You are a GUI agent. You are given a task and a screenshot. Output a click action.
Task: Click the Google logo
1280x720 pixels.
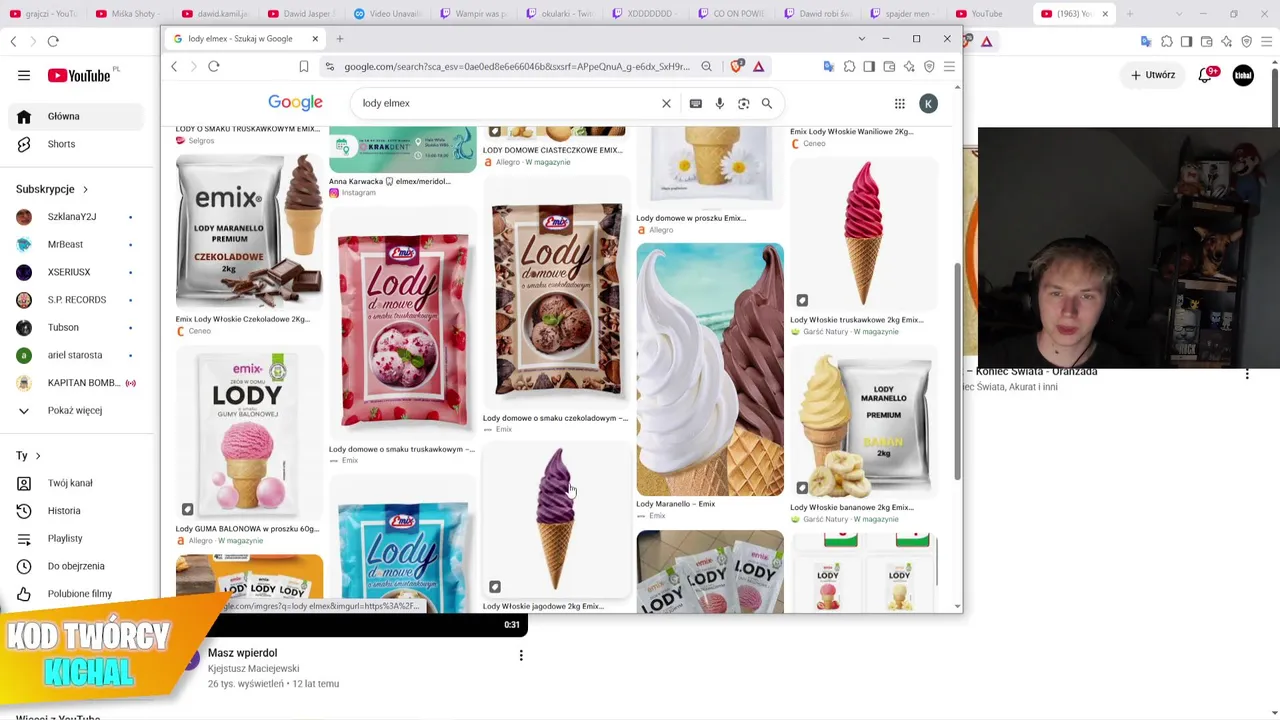click(295, 103)
